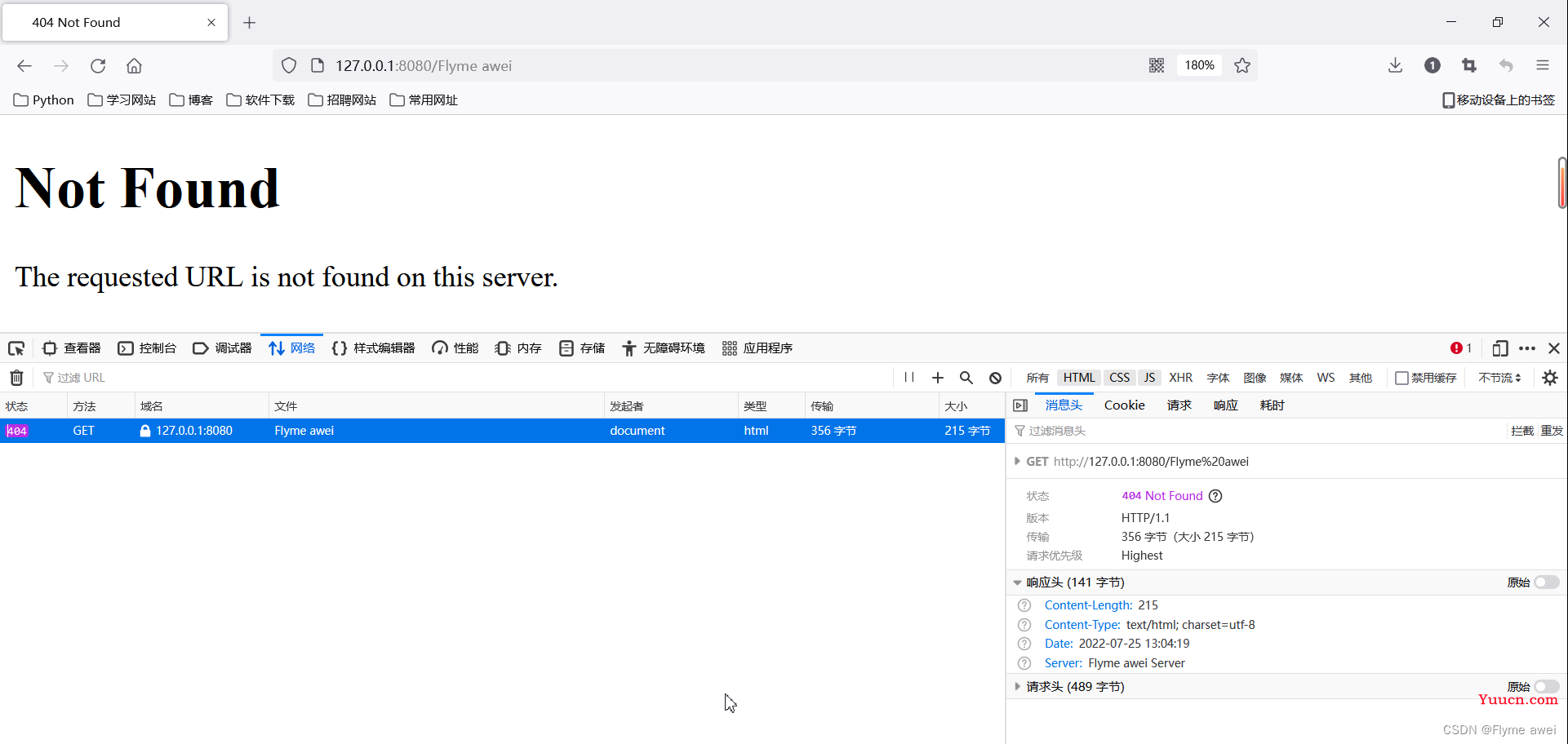Open help icon beside Server header
Screen dimensions: 1568x744
pyautogui.click(x=1024, y=663)
